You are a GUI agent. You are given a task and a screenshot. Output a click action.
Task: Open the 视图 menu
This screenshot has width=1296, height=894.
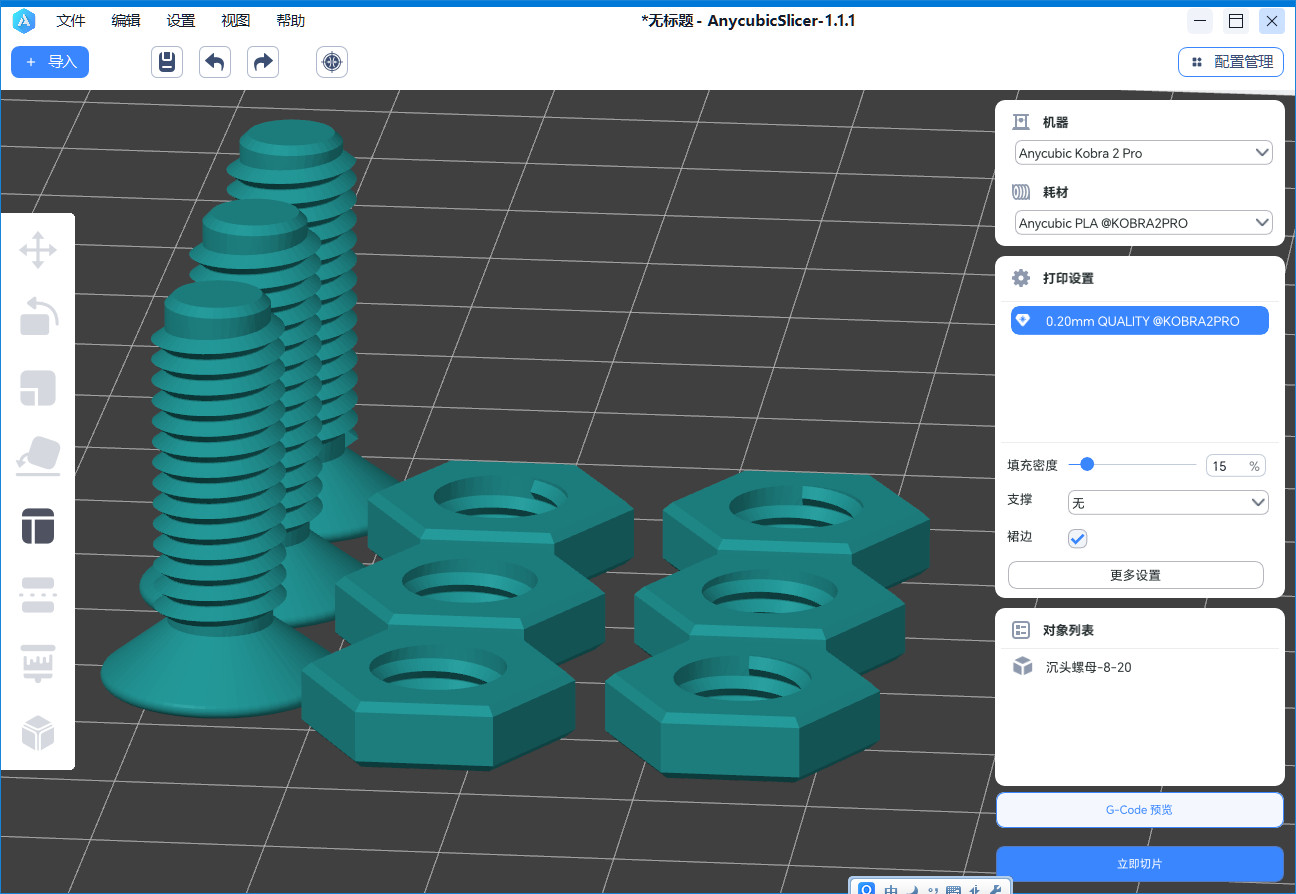click(236, 20)
